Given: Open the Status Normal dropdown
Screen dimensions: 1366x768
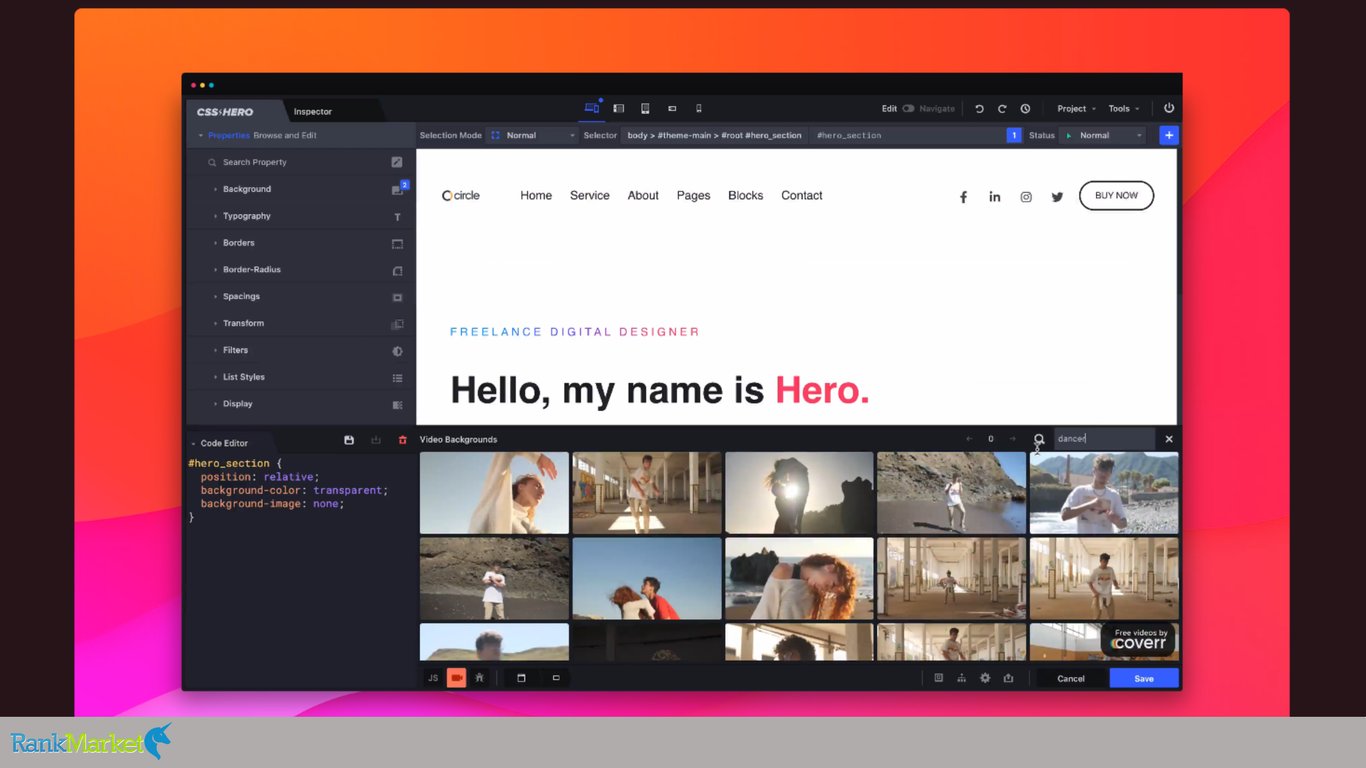Looking at the screenshot, I should [x=1101, y=135].
